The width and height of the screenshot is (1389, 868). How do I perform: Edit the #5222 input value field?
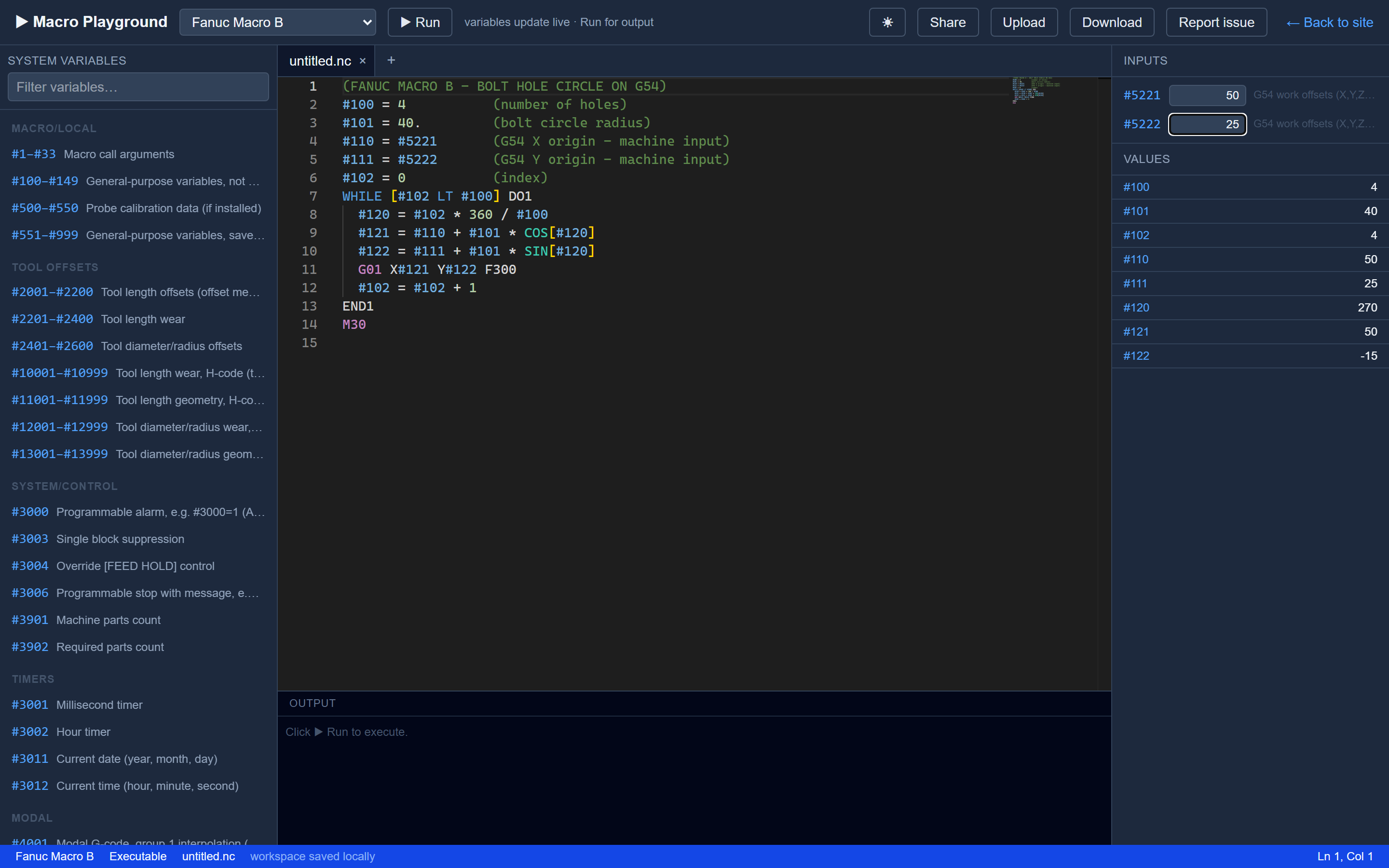pyautogui.click(x=1207, y=124)
